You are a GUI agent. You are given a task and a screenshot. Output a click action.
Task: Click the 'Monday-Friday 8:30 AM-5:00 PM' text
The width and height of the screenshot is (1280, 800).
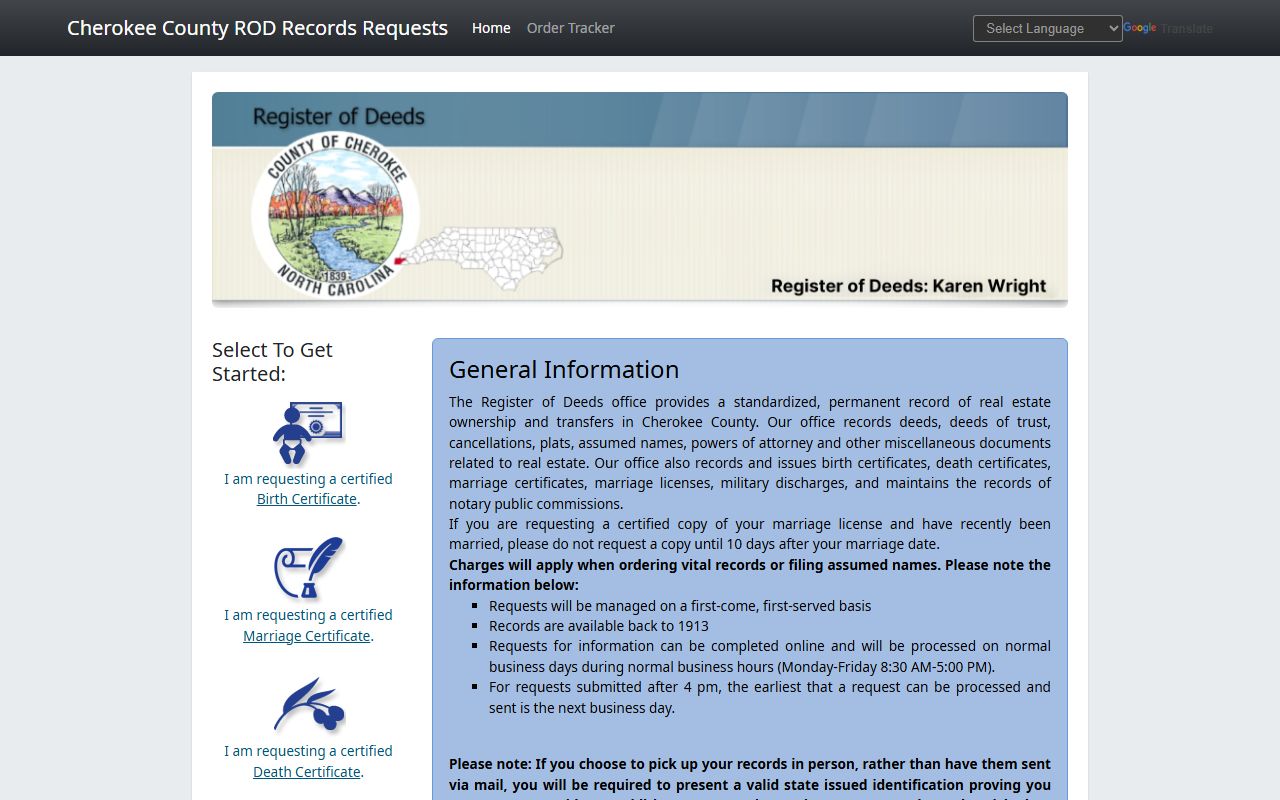click(885, 667)
